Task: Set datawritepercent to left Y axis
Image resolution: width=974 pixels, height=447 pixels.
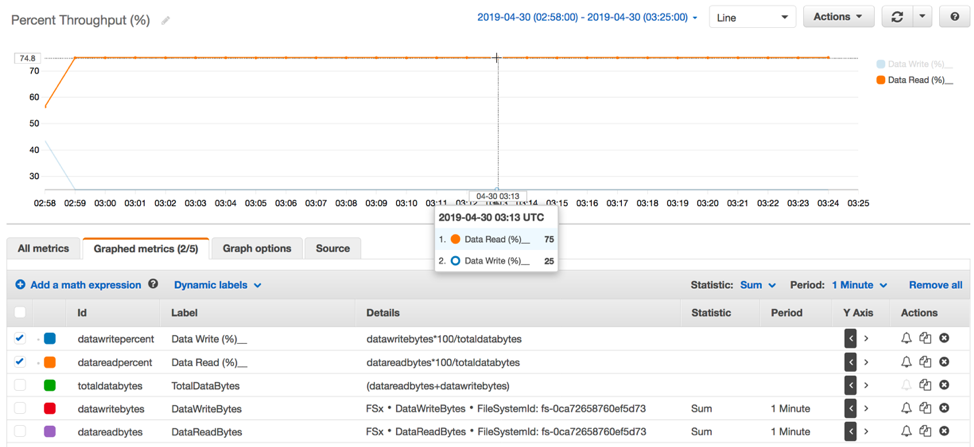Action: click(850, 338)
